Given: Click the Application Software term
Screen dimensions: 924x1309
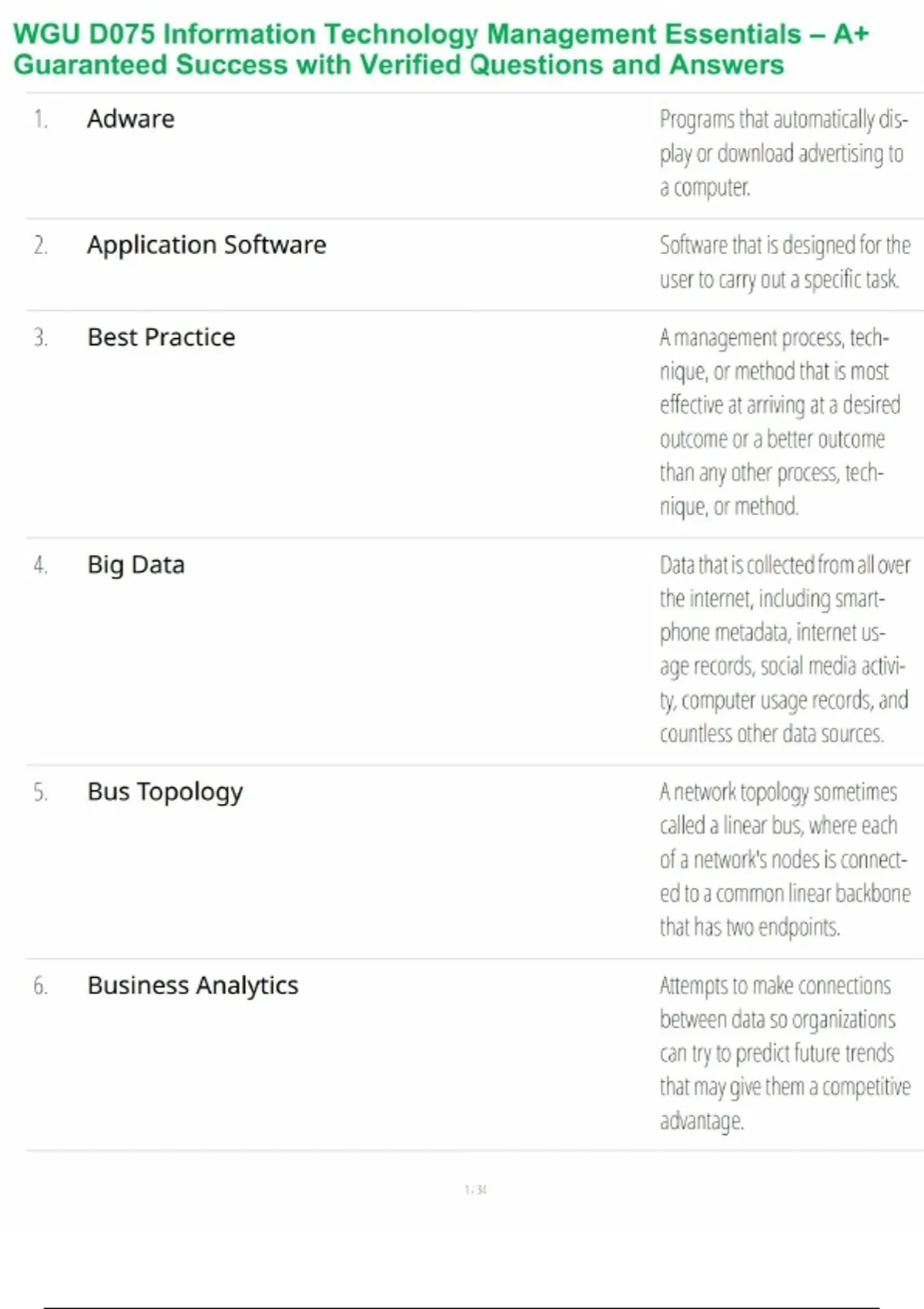Looking at the screenshot, I should (206, 245).
